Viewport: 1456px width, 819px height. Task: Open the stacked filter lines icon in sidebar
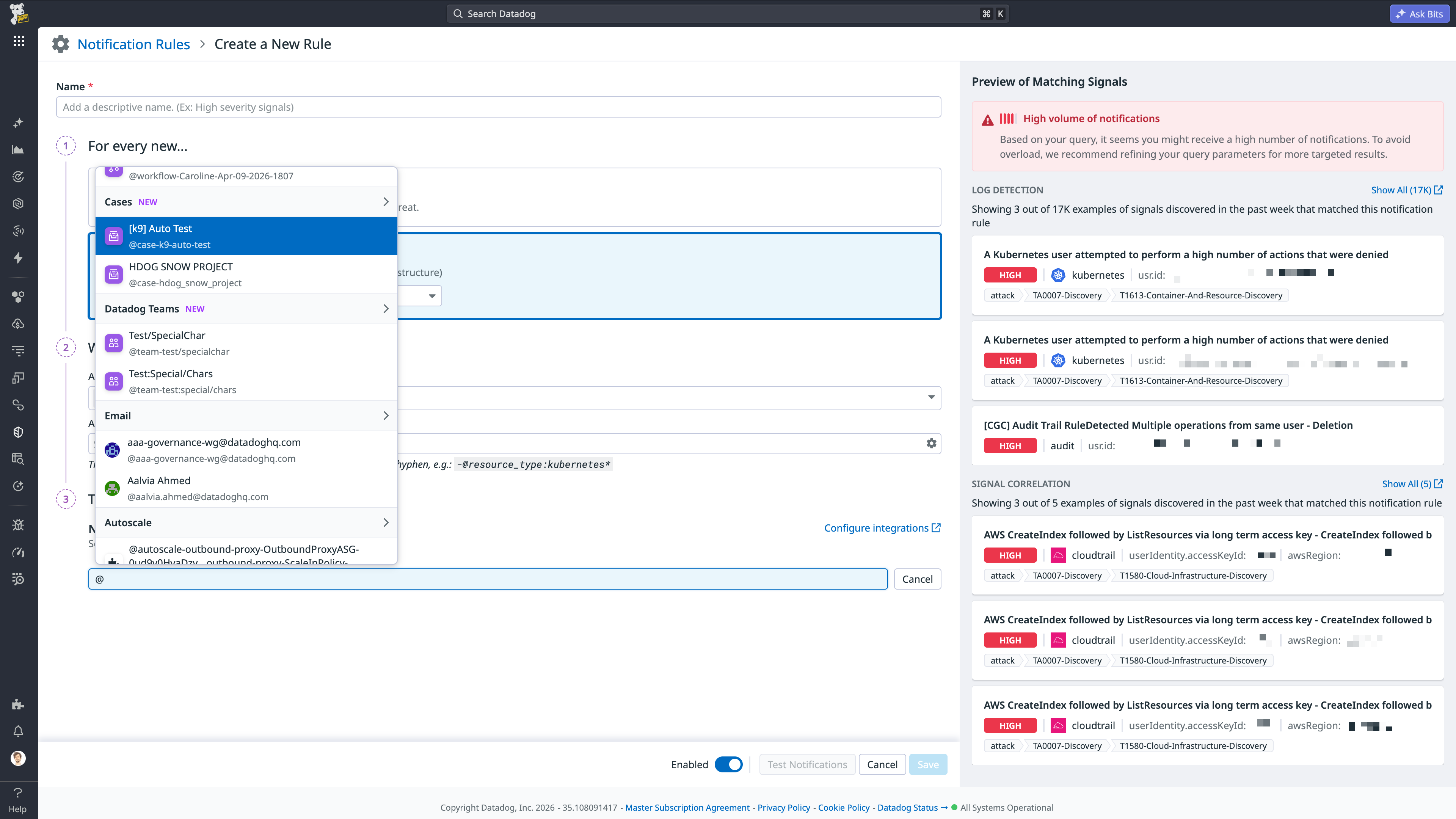19,351
